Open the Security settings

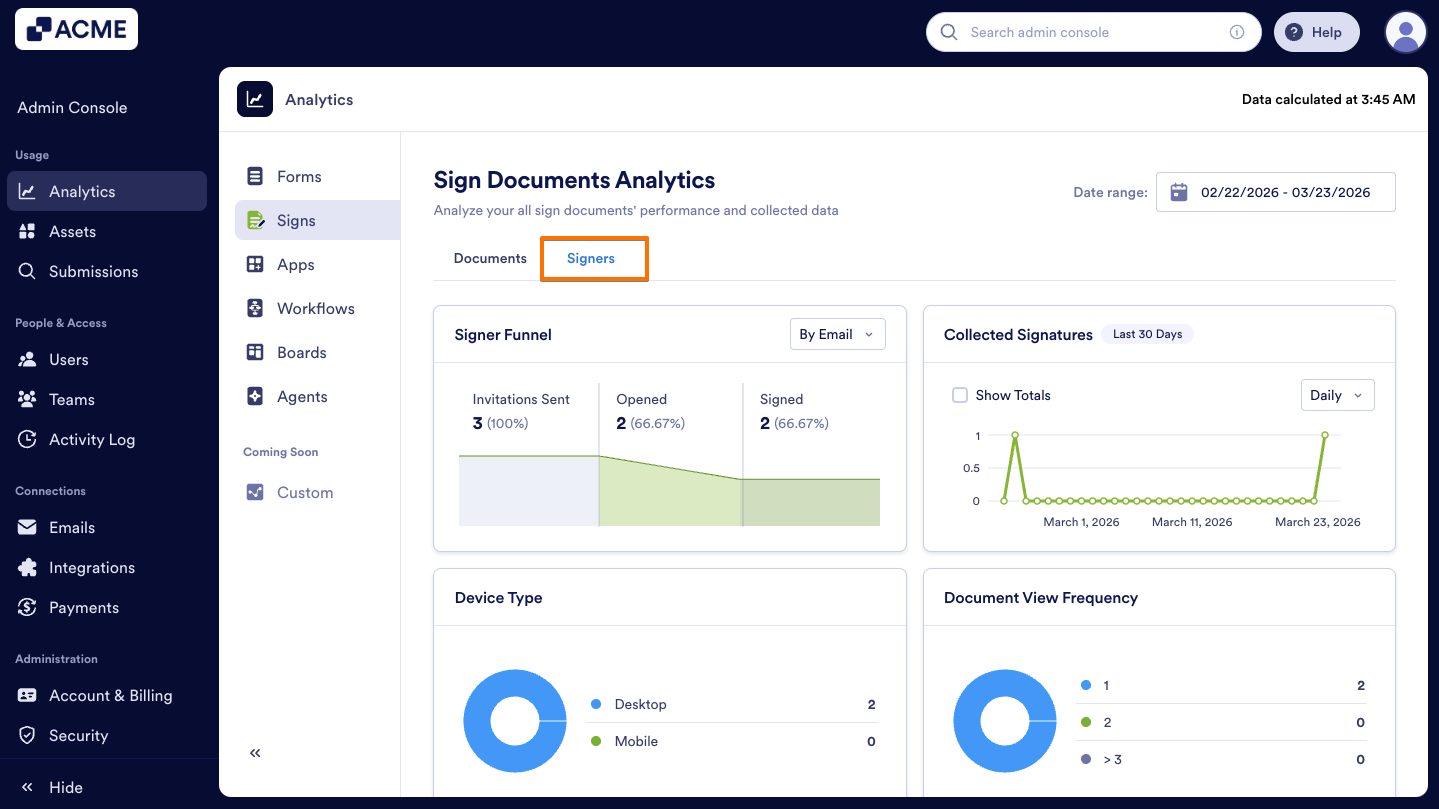click(77, 735)
